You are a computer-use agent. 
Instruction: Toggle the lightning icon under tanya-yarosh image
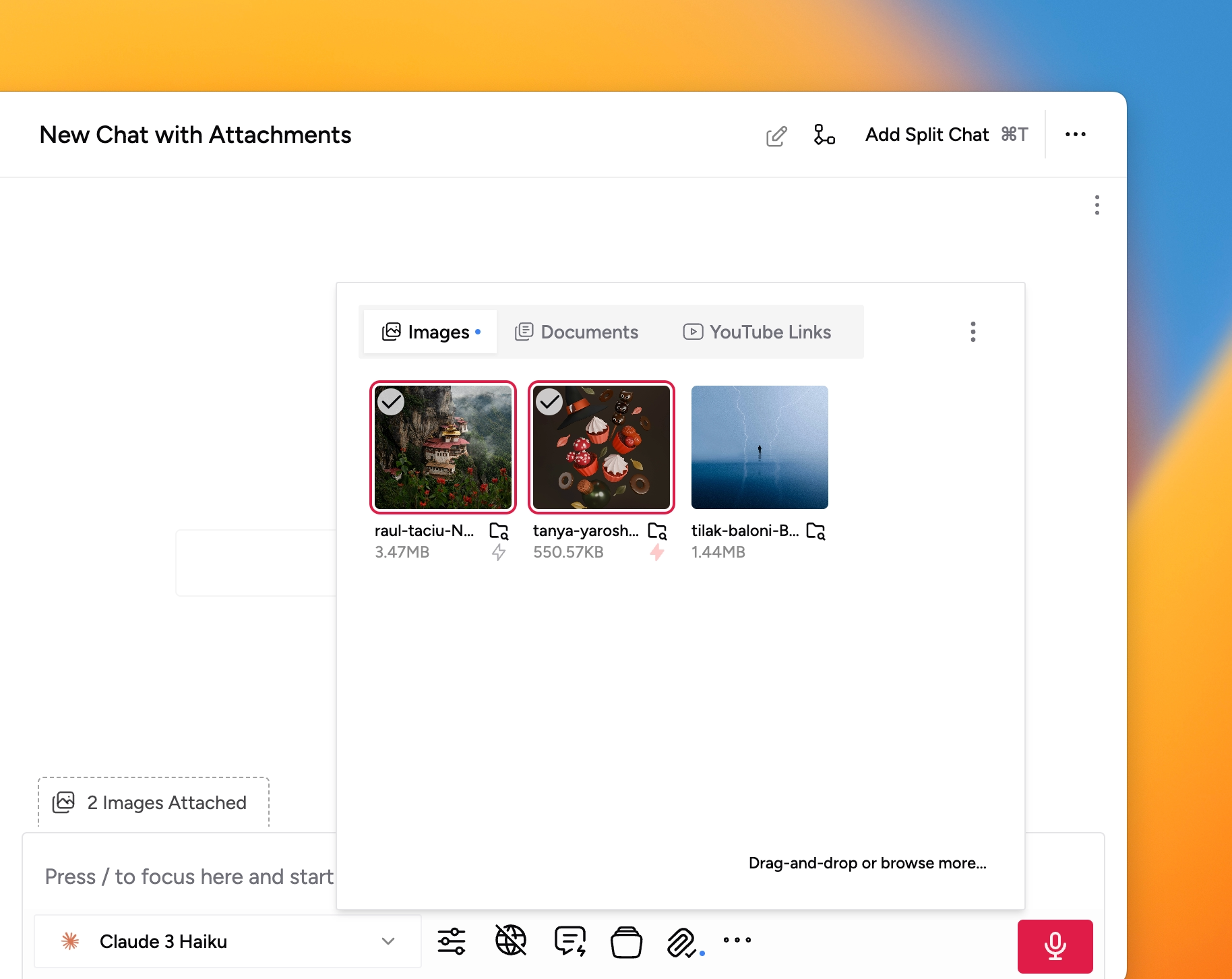657,552
